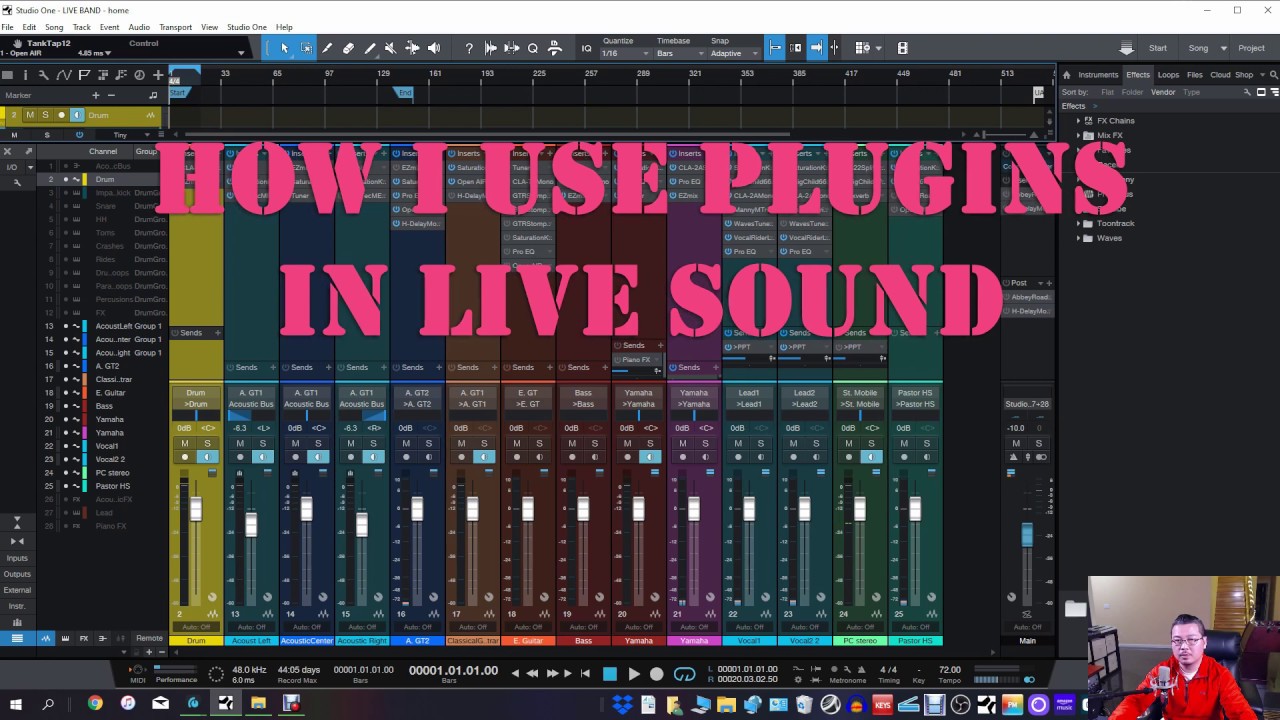Select the Eraser tool
This screenshot has width=1280, height=720.
point(348,48)
